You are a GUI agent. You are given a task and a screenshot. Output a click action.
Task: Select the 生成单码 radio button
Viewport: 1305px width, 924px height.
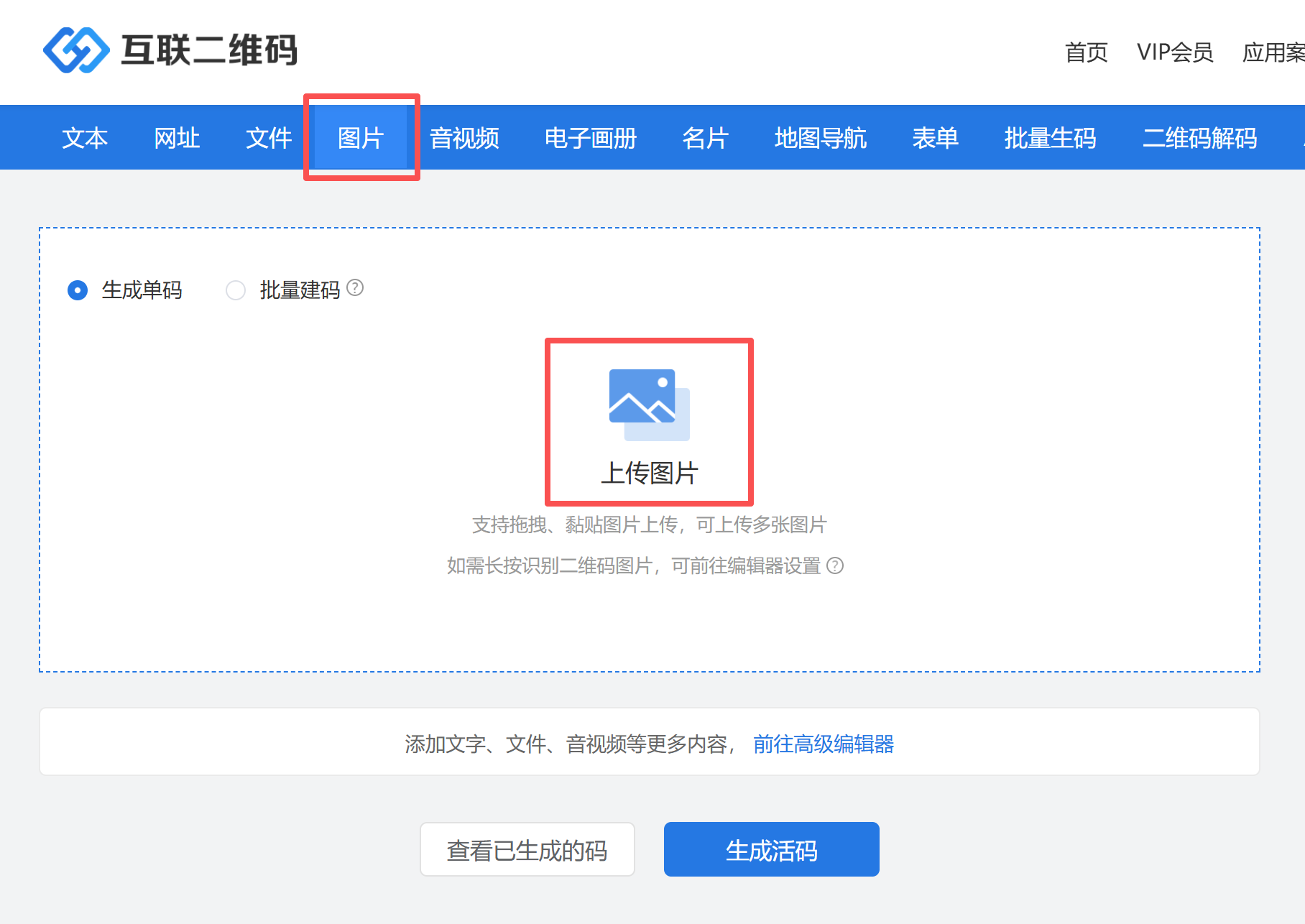point(78,290)
